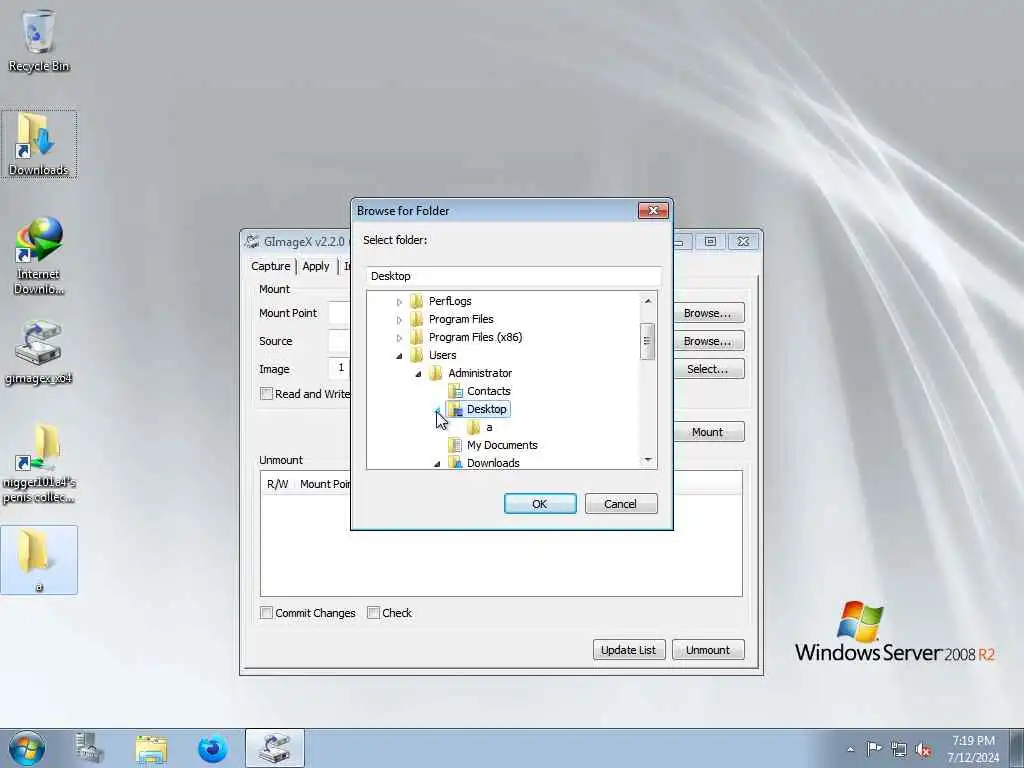Cancel the Browse for Folder dialog
This screenshot has width=1024, height=768.
pyautogui.click(x=620, y=504)
